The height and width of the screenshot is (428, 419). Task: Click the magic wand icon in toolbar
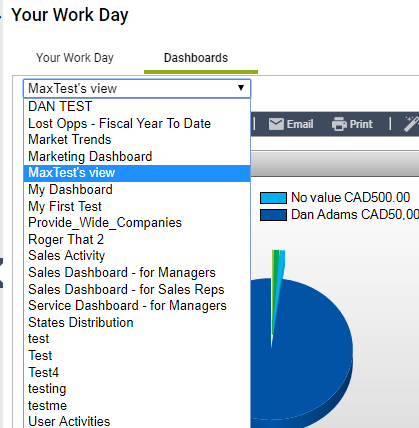pos(411,124)
